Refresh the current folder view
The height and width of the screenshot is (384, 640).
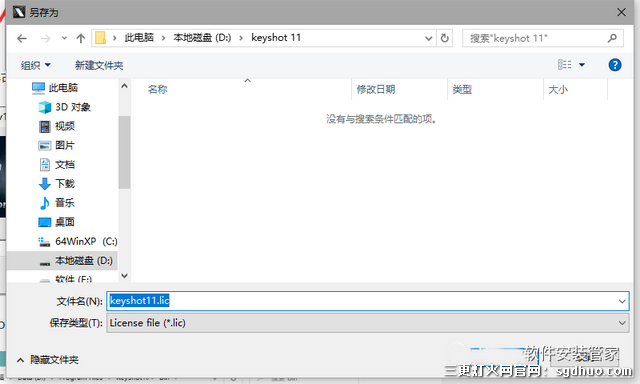444,38
